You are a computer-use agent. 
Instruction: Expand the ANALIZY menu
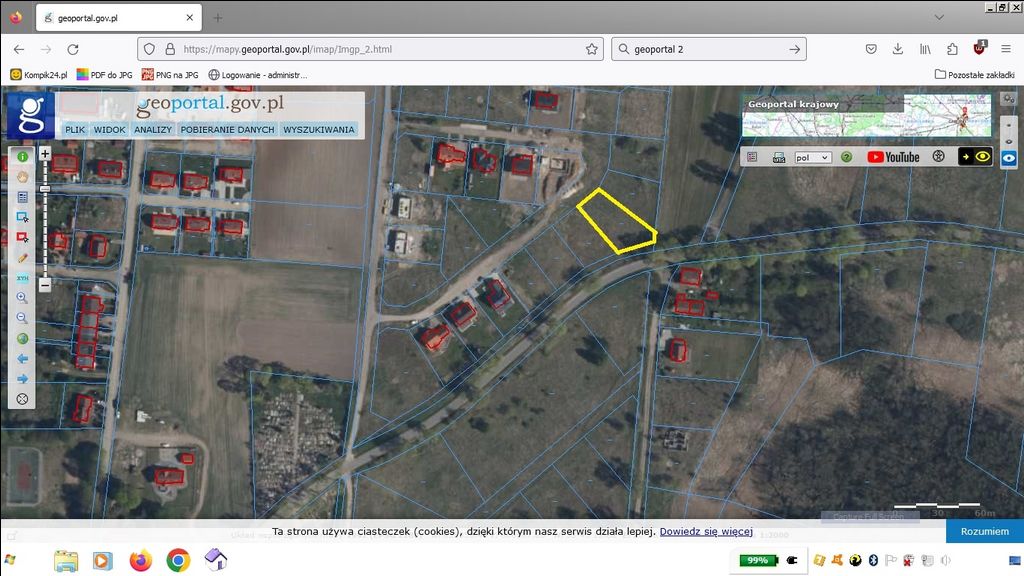pyautogui.click(x=153, y=129)
